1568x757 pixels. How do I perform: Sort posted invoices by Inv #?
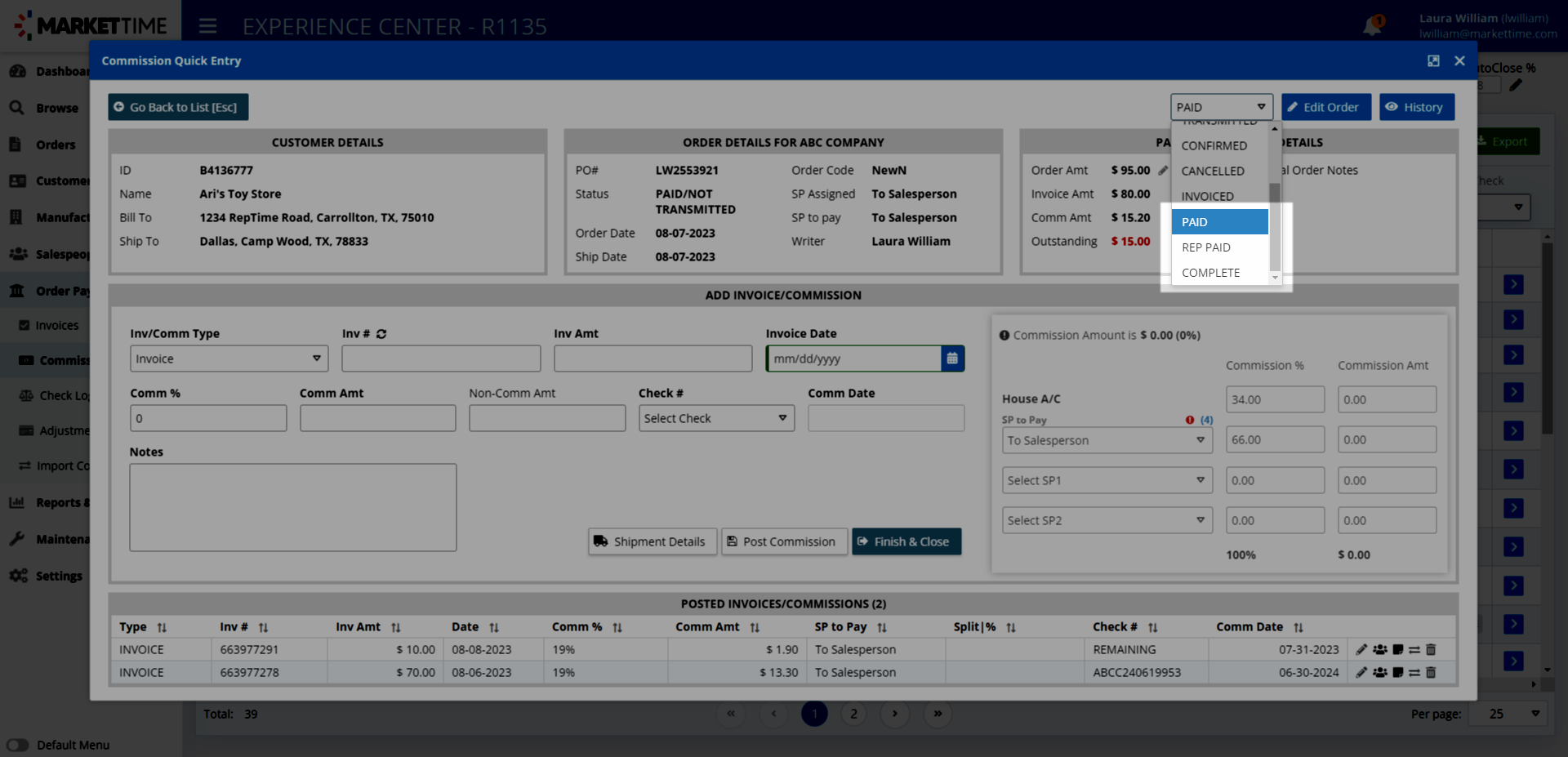(x=263, y=628)
